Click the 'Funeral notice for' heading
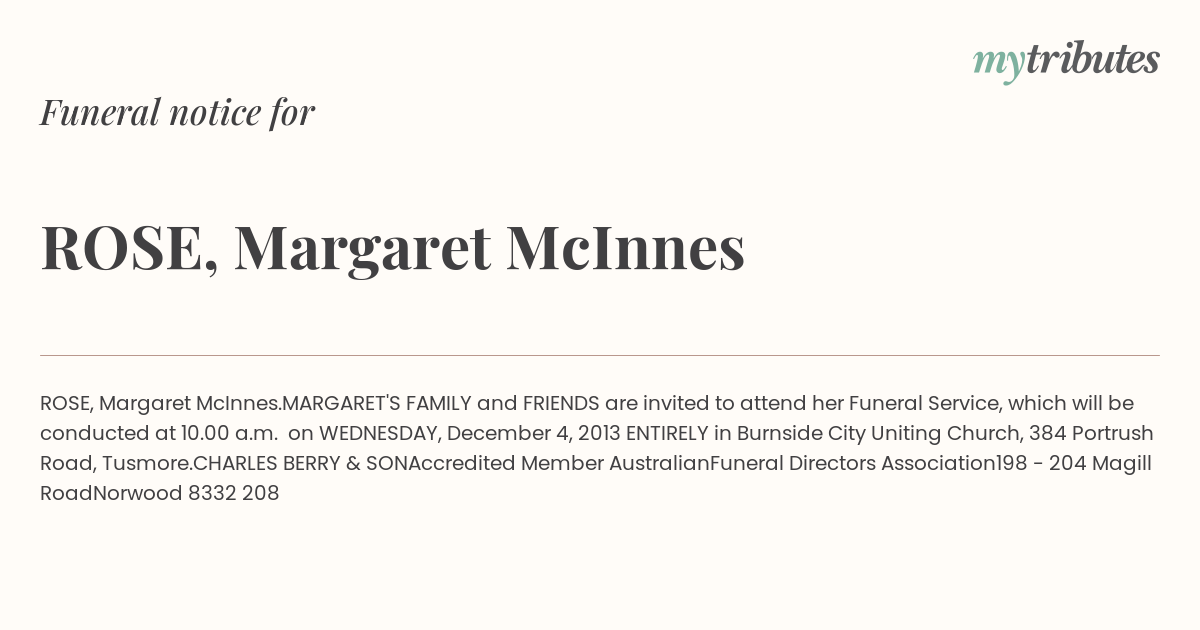 (x=177, y=112)
